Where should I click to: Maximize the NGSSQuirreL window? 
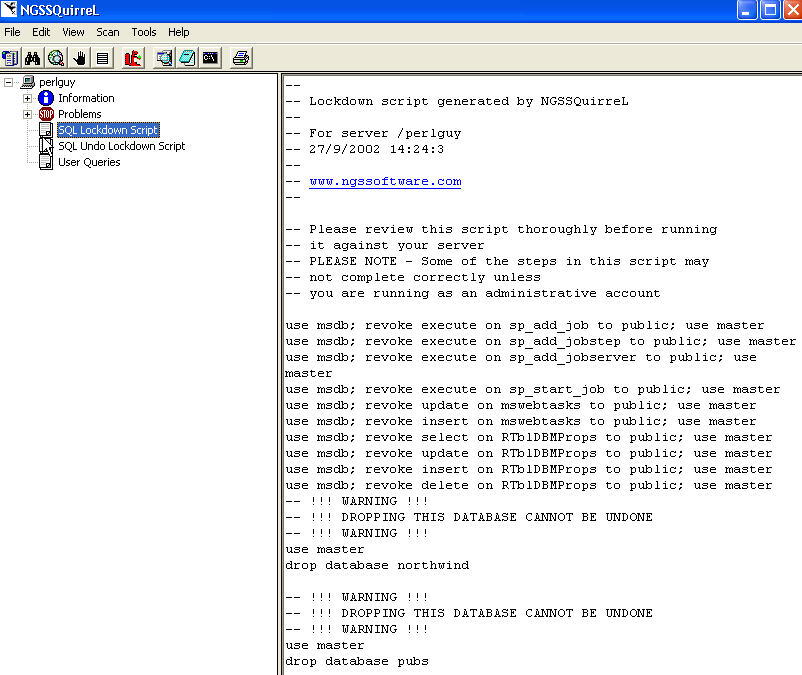tap(770, 10)
